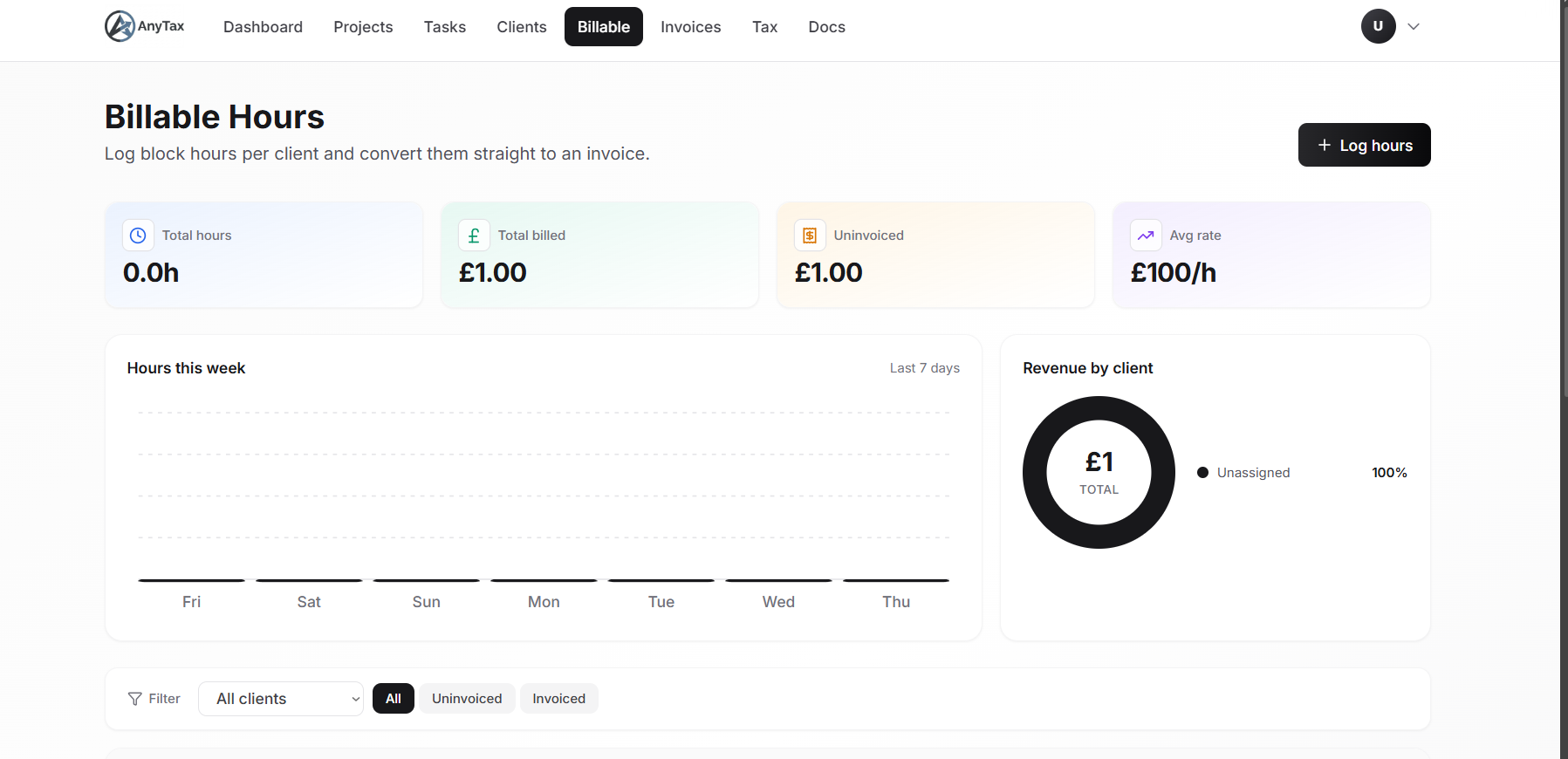Click the 'Last 7 days' label
The width and height of the screenshot is (1568, 759).
click(925, 368)
